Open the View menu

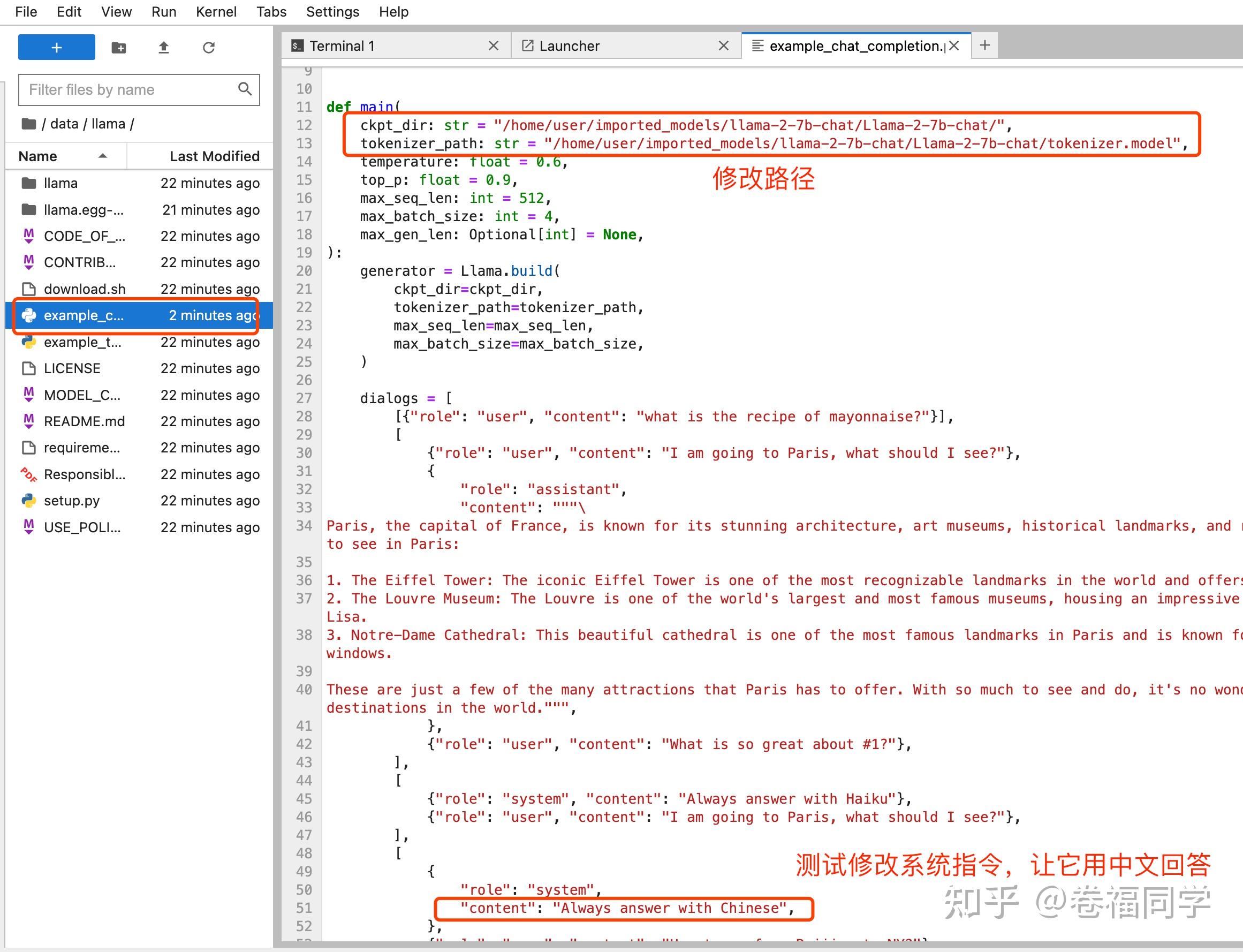(116, 12)
